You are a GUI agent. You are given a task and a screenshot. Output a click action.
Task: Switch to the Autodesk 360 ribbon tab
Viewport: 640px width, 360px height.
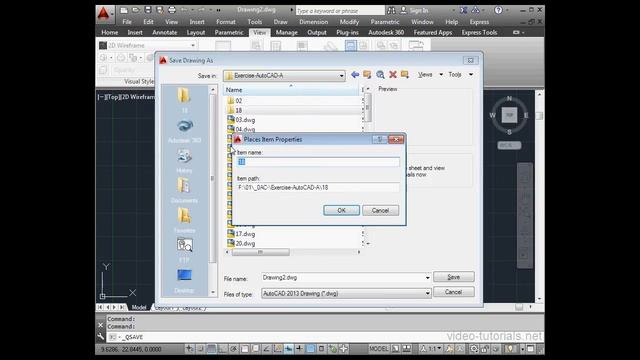386,32
